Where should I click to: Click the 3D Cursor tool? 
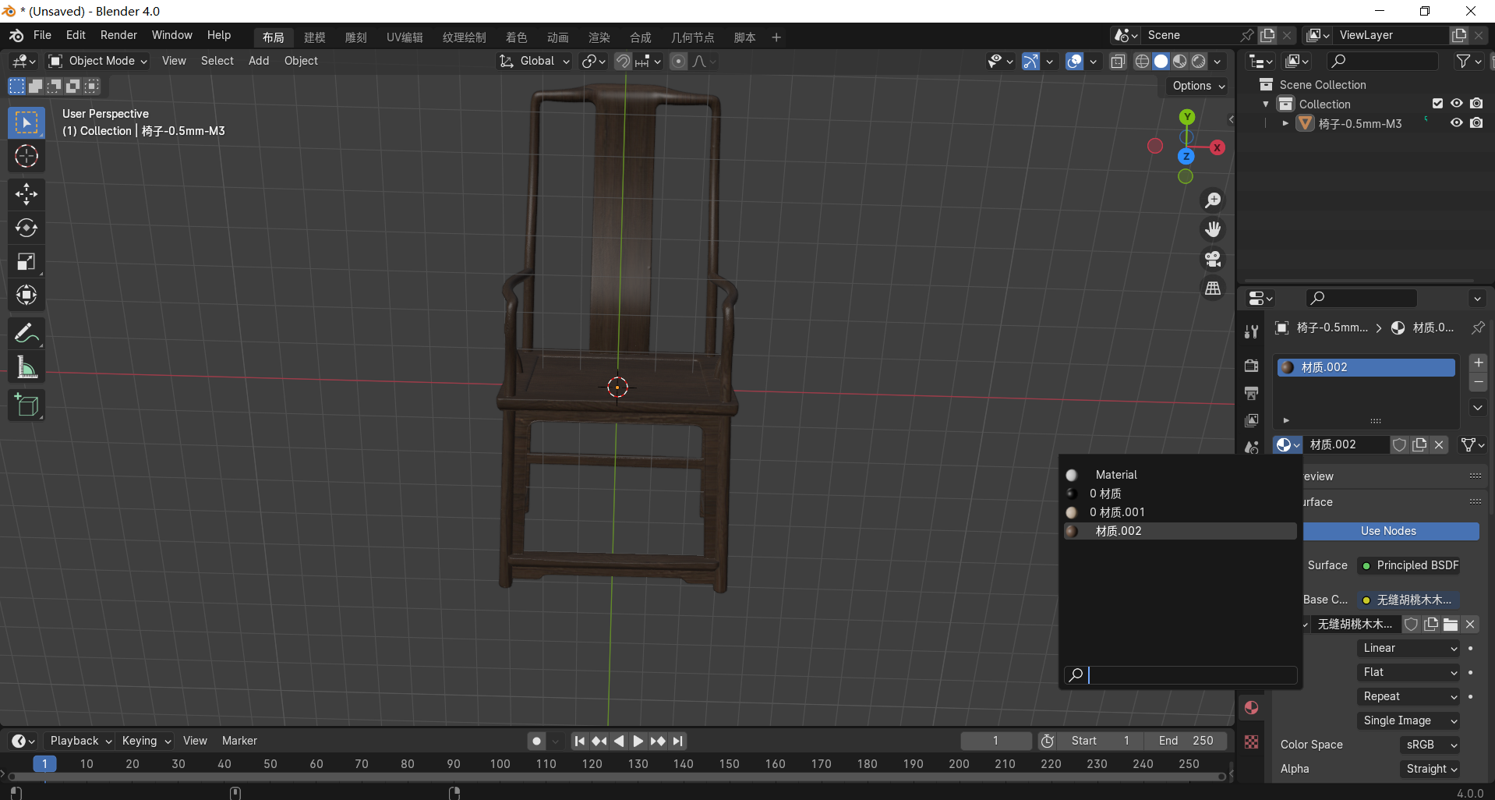point(26,156)
